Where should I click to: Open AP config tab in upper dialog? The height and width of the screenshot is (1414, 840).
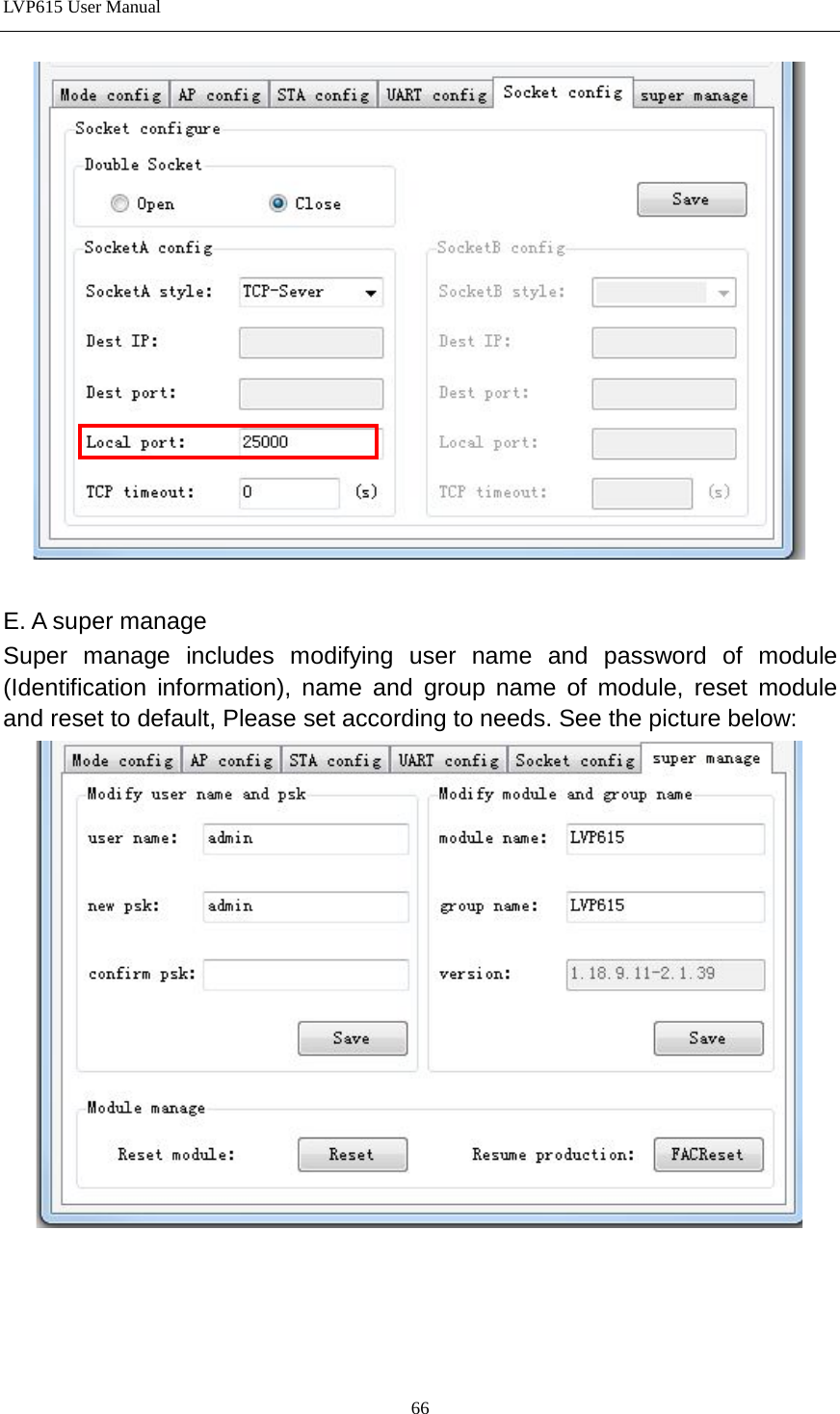(x=220, y=94)
